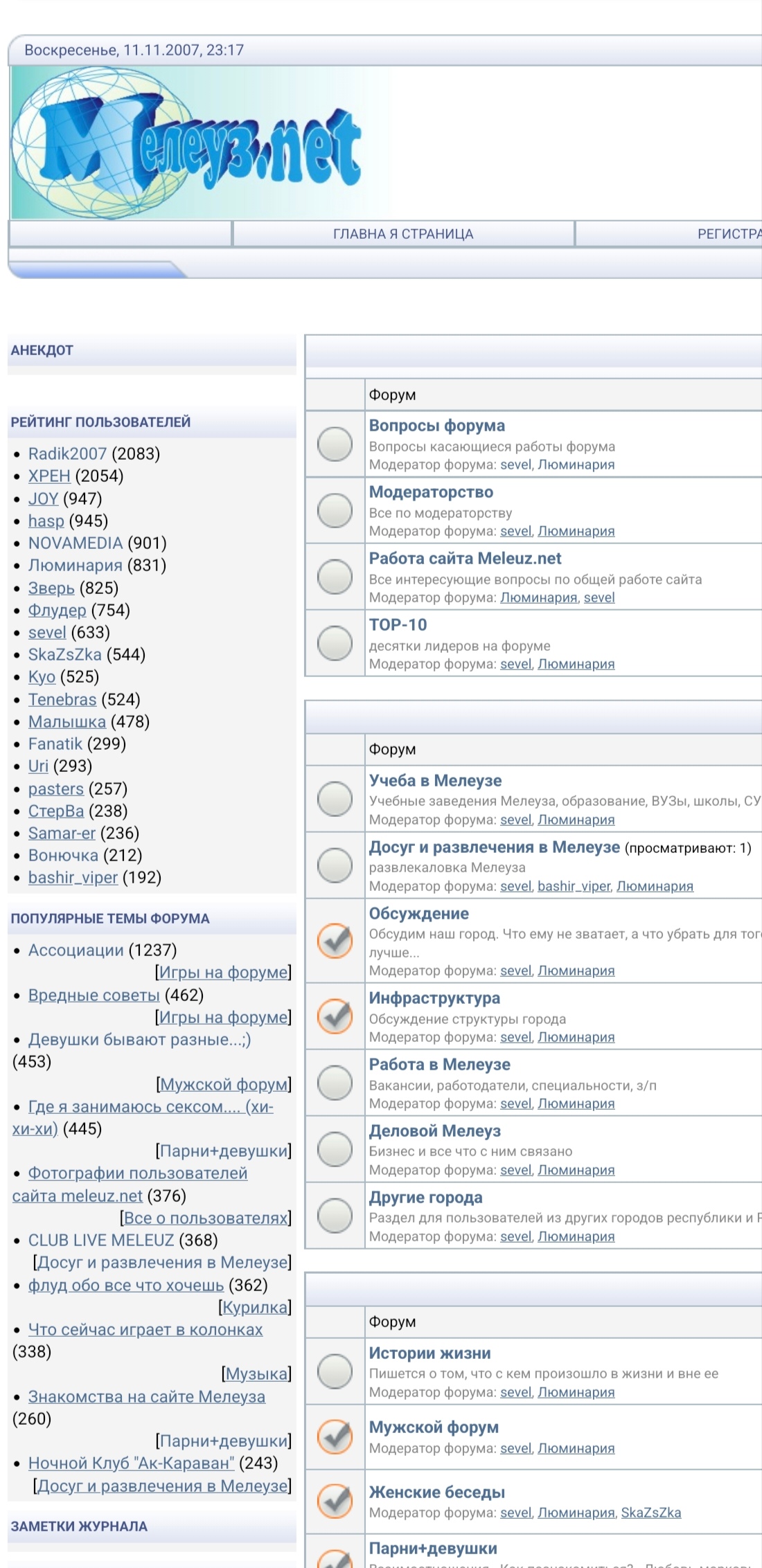Open the Работа сайта Meleuz.net forum
The height and width of the screenshot is (1568, 762).
click(x=465, y=559)
